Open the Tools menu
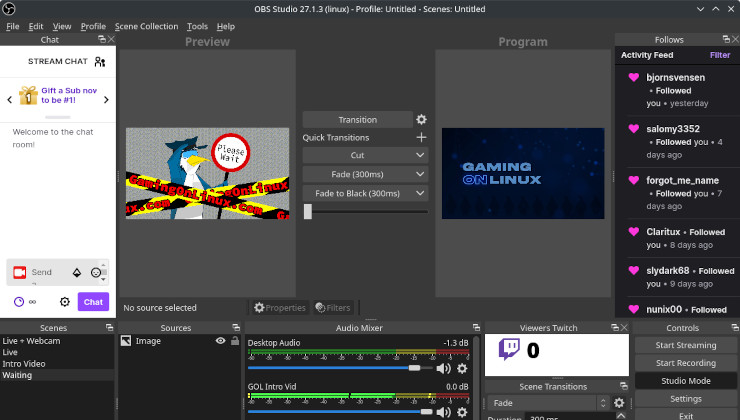 coord(197,26)
